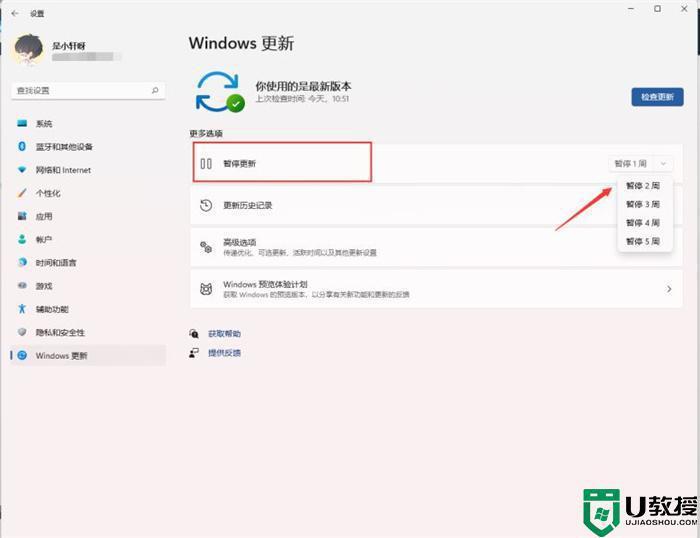Click the 检查更新 button
Screen dimensions: 700x538
657,97
